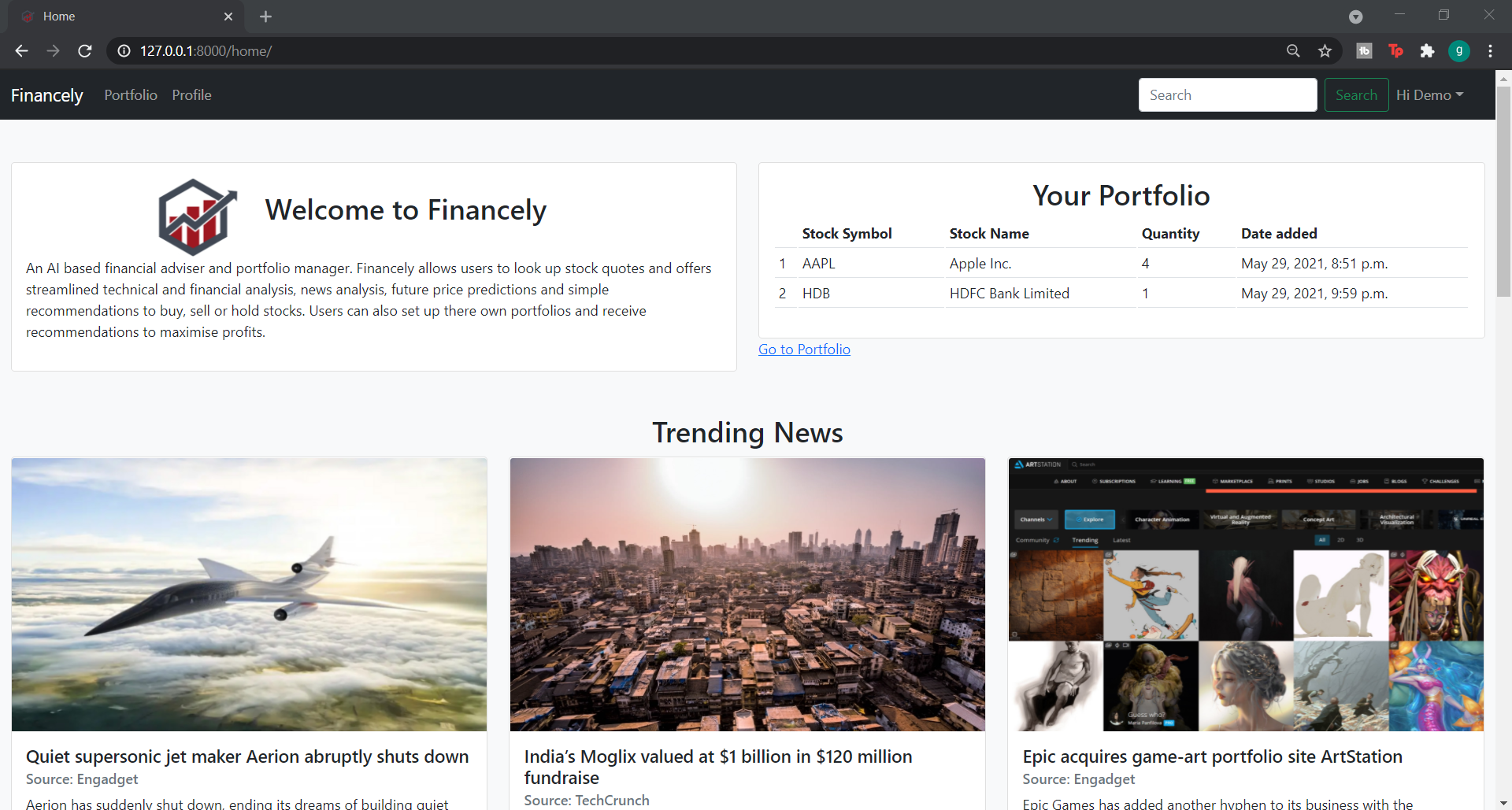Screen dimensions: 1512x810
Task: Click the site information icon in address bar
Action: pos(124,51)
